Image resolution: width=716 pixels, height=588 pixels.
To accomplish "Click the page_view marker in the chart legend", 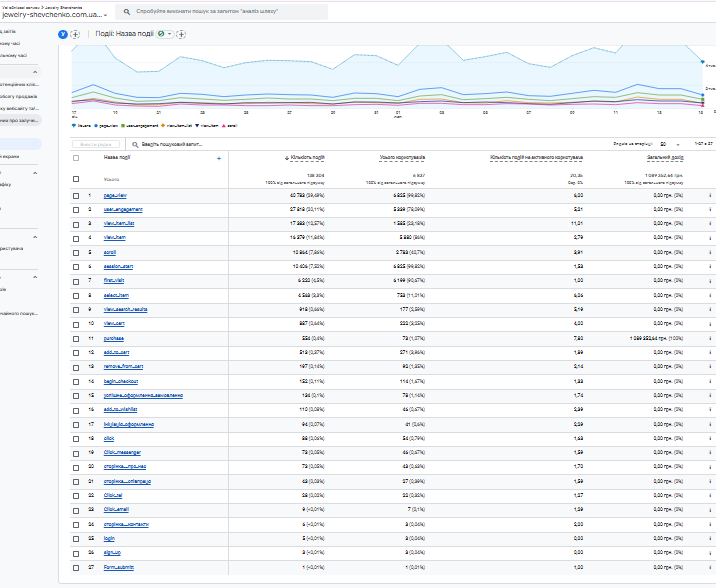I will [96, 126].
